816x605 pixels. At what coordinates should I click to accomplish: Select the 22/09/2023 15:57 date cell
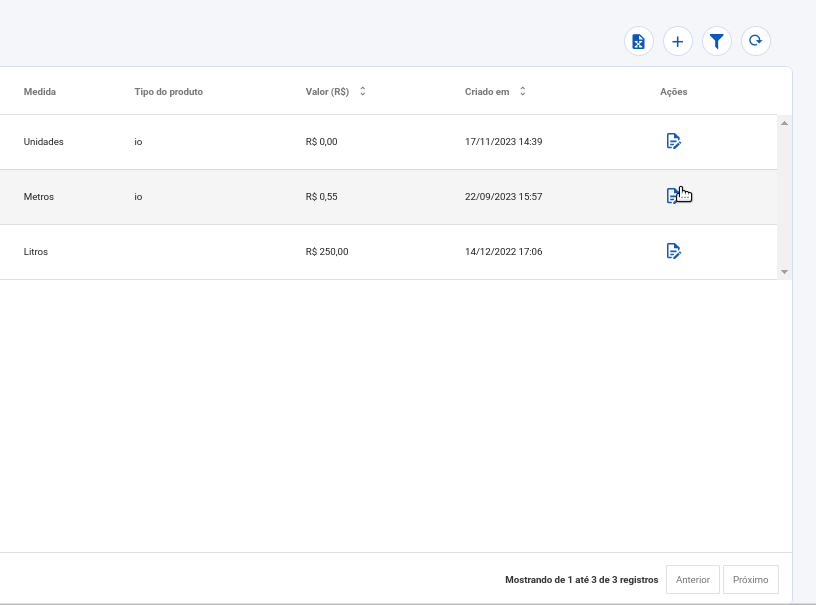(503, 197)
